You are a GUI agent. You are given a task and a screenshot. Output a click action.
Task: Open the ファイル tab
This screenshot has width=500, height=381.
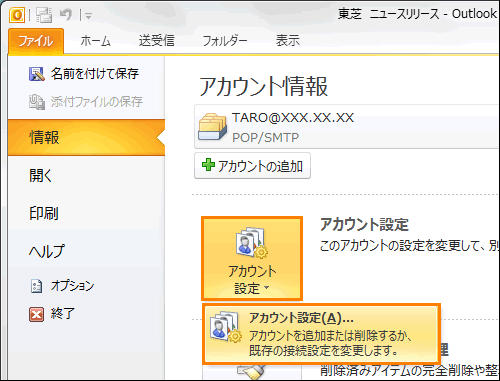click(x=36, y=41)
